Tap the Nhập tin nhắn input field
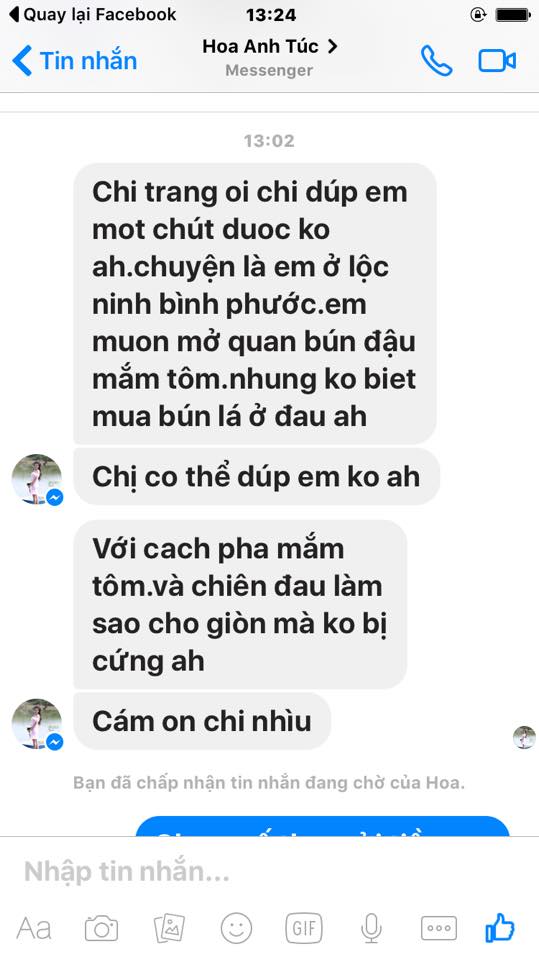 (270, 871)
